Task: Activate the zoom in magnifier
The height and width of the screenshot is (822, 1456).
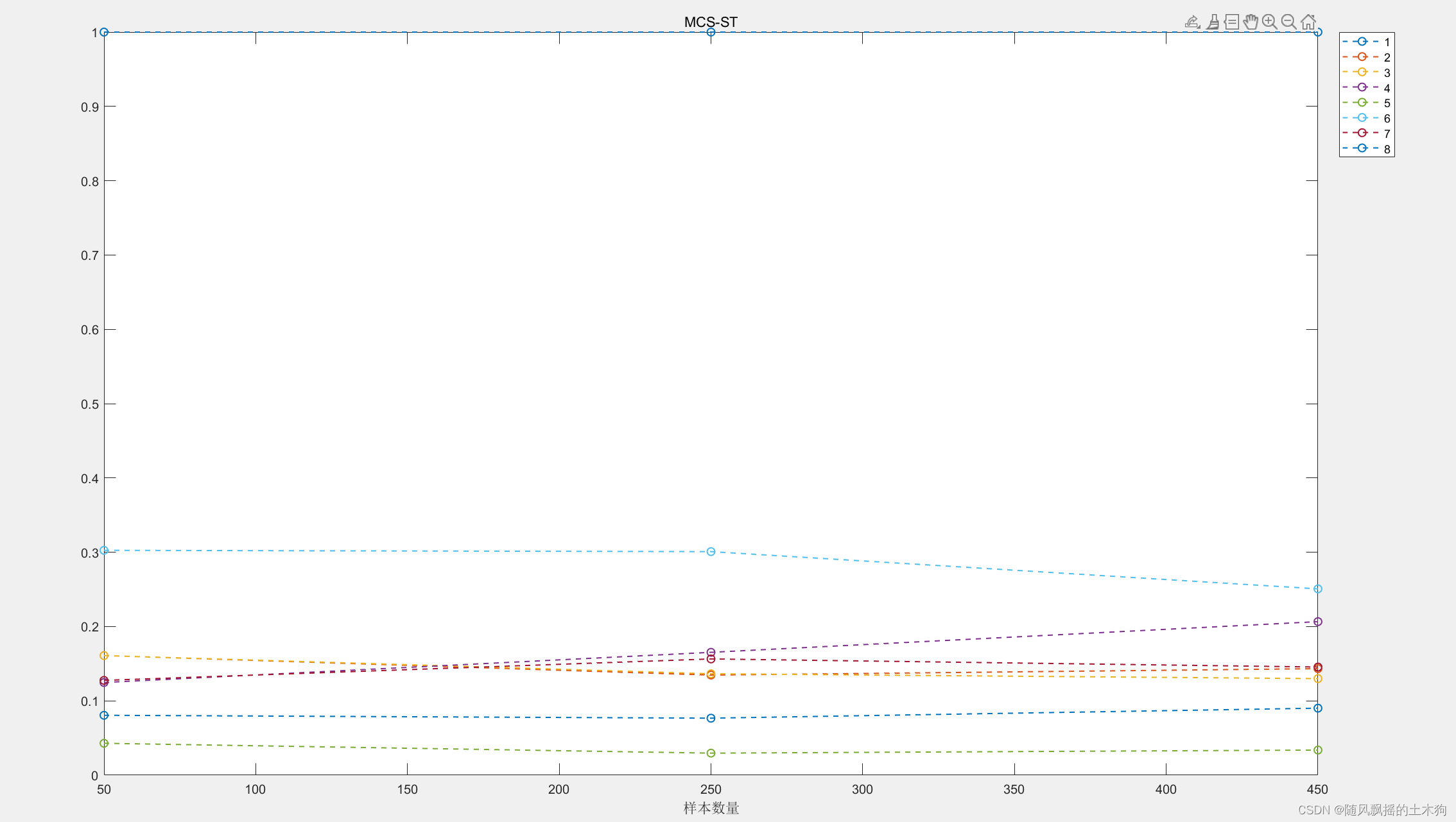Action: 1269,22
